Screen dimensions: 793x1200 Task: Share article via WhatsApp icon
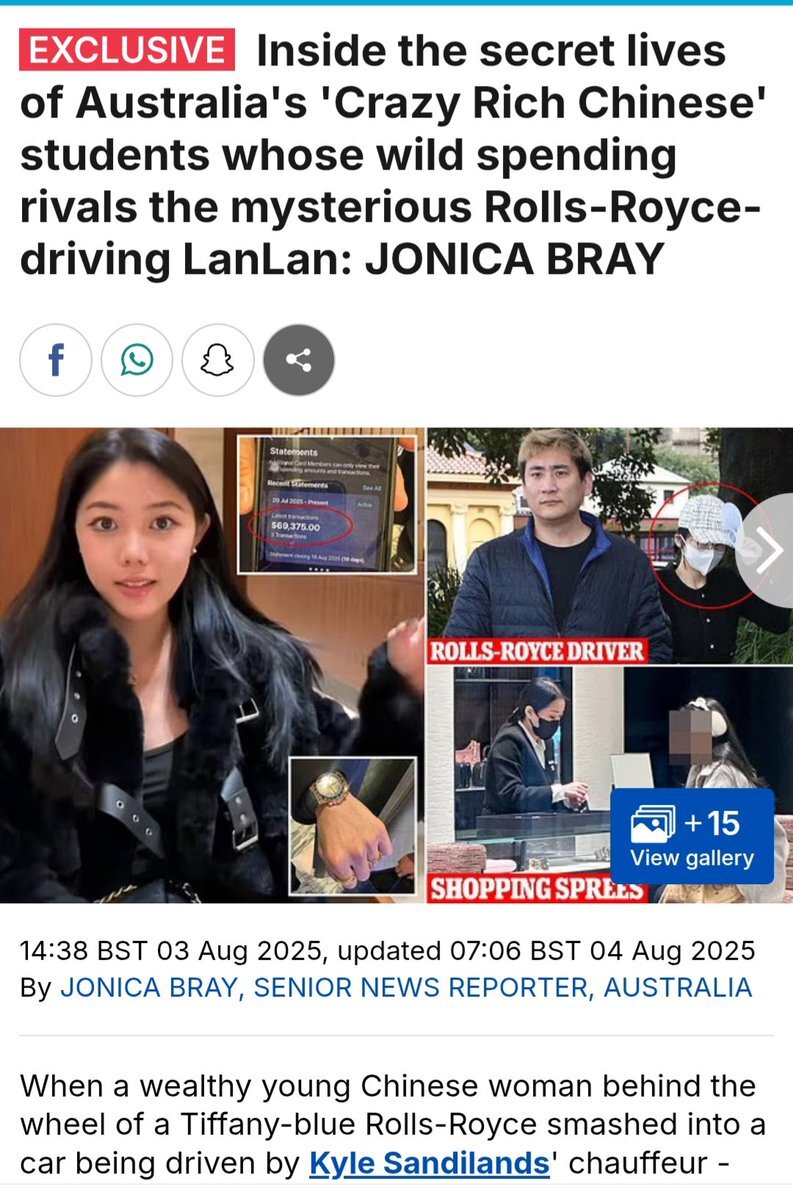coord(137,360)
